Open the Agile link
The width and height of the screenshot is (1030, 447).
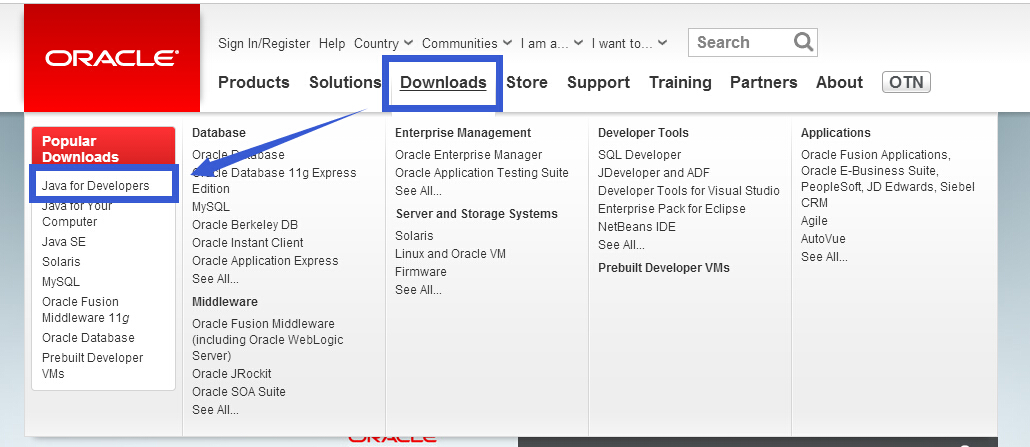[x=815, y=221]
